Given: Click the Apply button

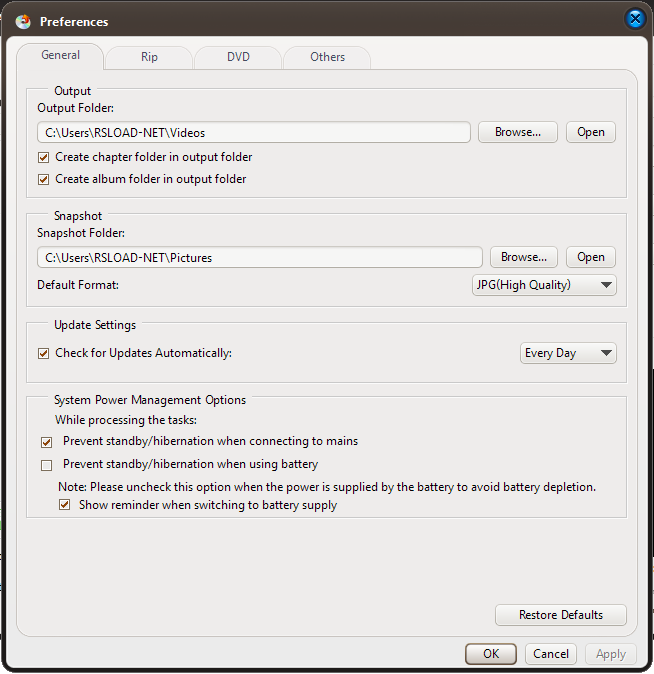Looking at the screenshot, I should pyautogui.click(x=611, y=654).
